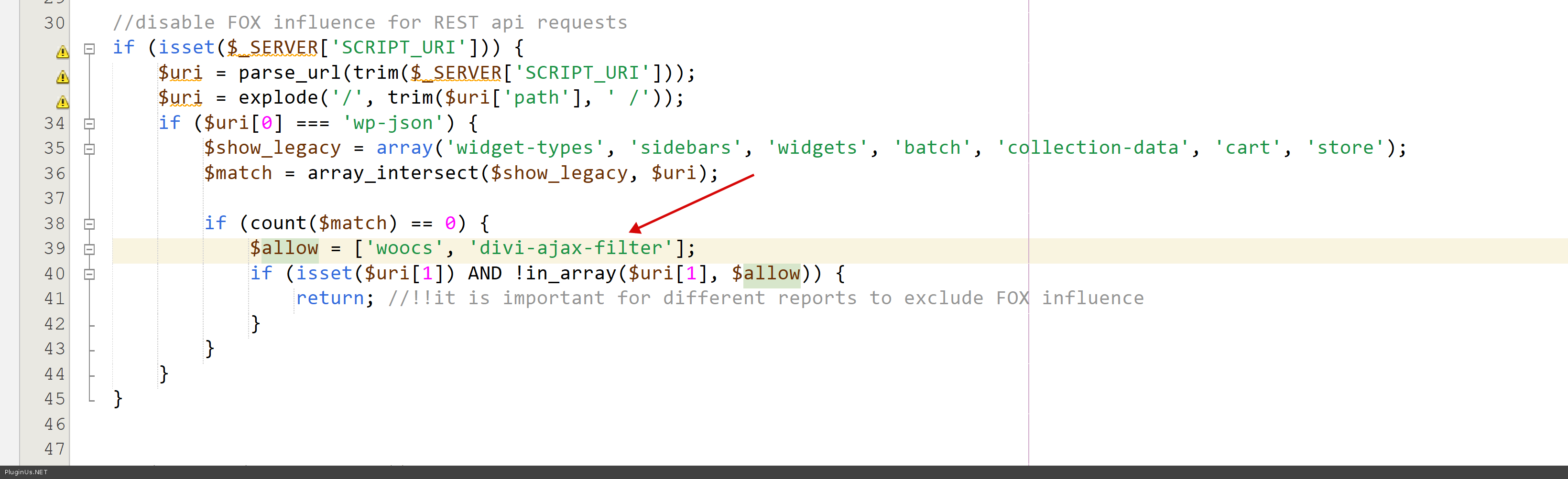Click line number 36 in the gutter

54,174
